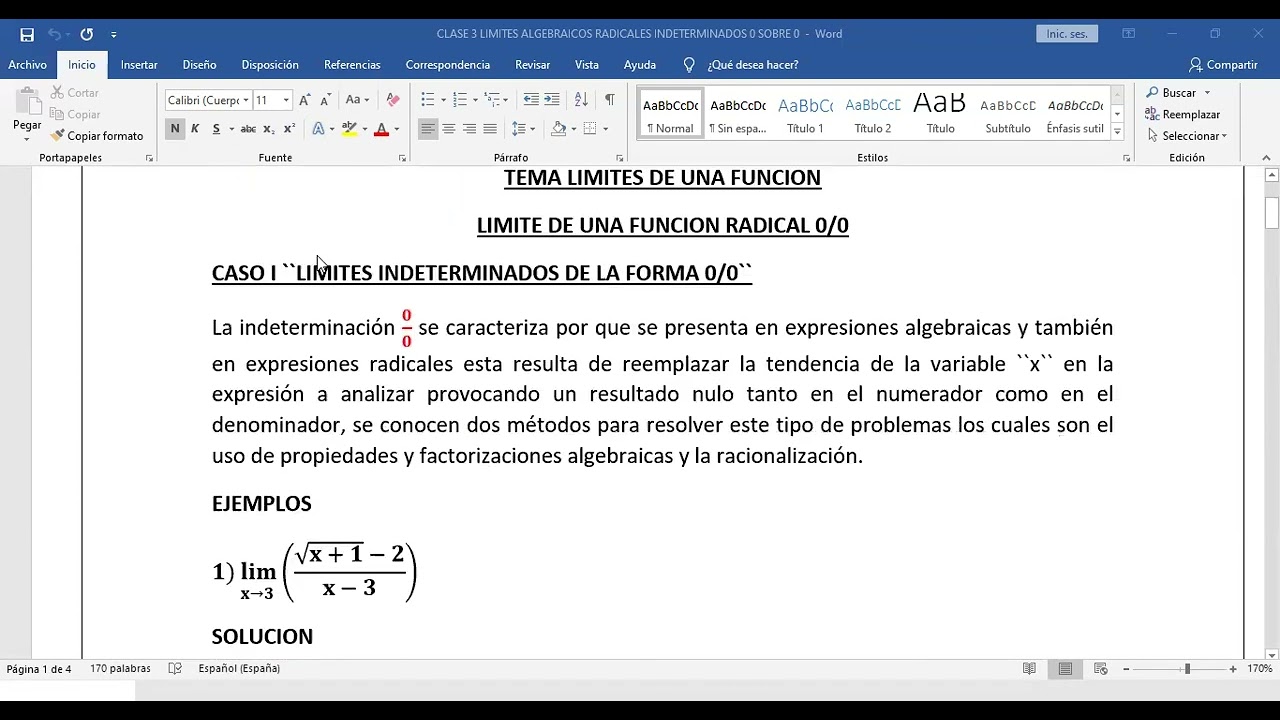The width and height of the screenshot is (1280, 720).
Task: Click the bullets list icon
Action: pos(428,100)
